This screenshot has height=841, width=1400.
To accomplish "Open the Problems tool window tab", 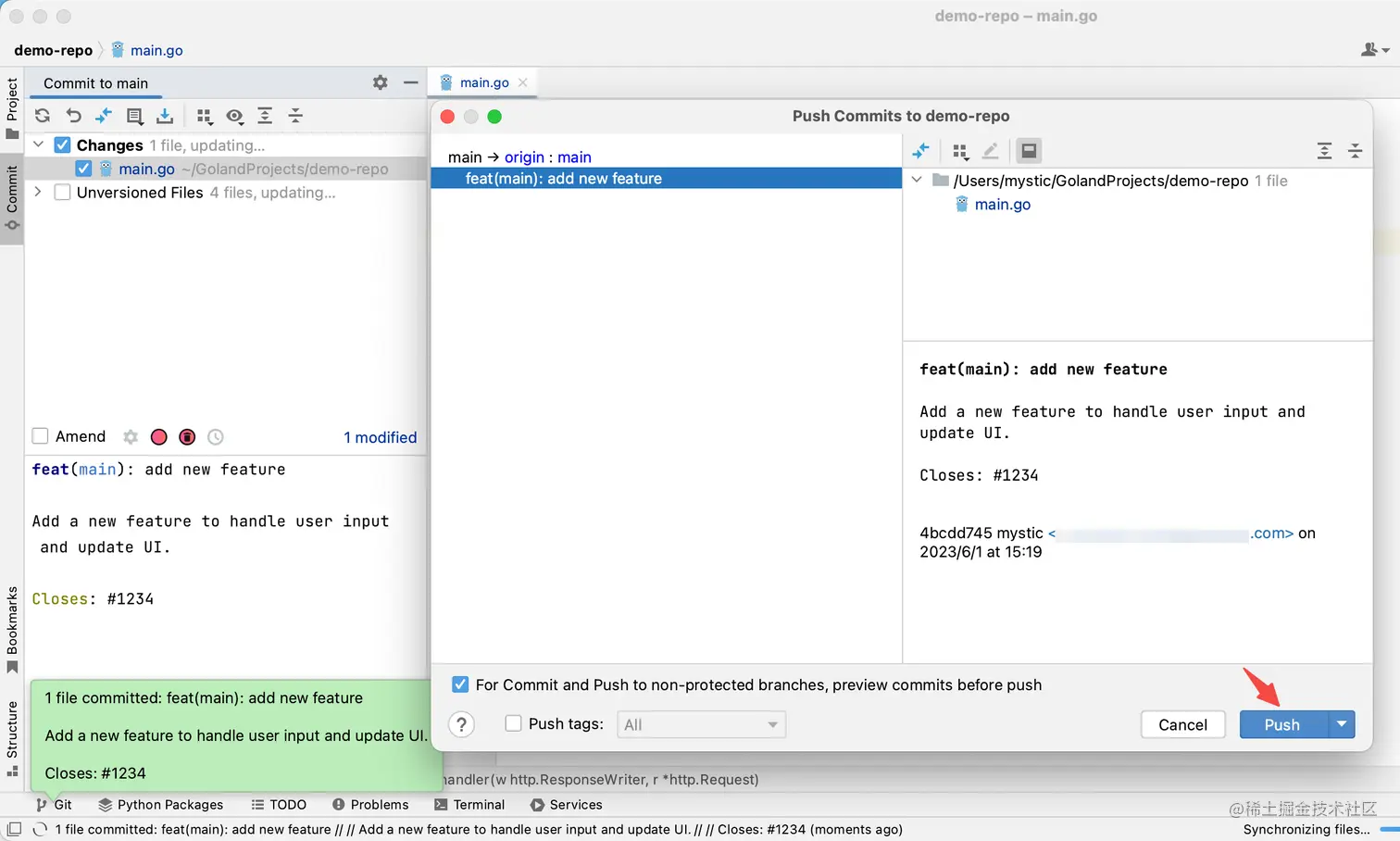I will coord(370,805).
